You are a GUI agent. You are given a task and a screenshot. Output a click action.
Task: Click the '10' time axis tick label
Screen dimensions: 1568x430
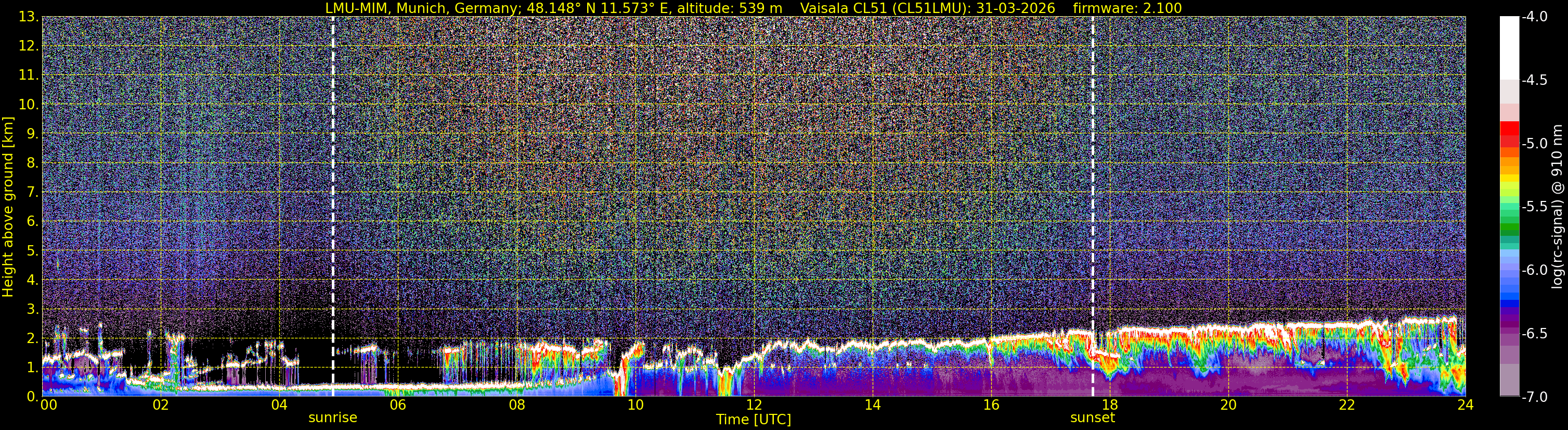click(x=635, y=405)
